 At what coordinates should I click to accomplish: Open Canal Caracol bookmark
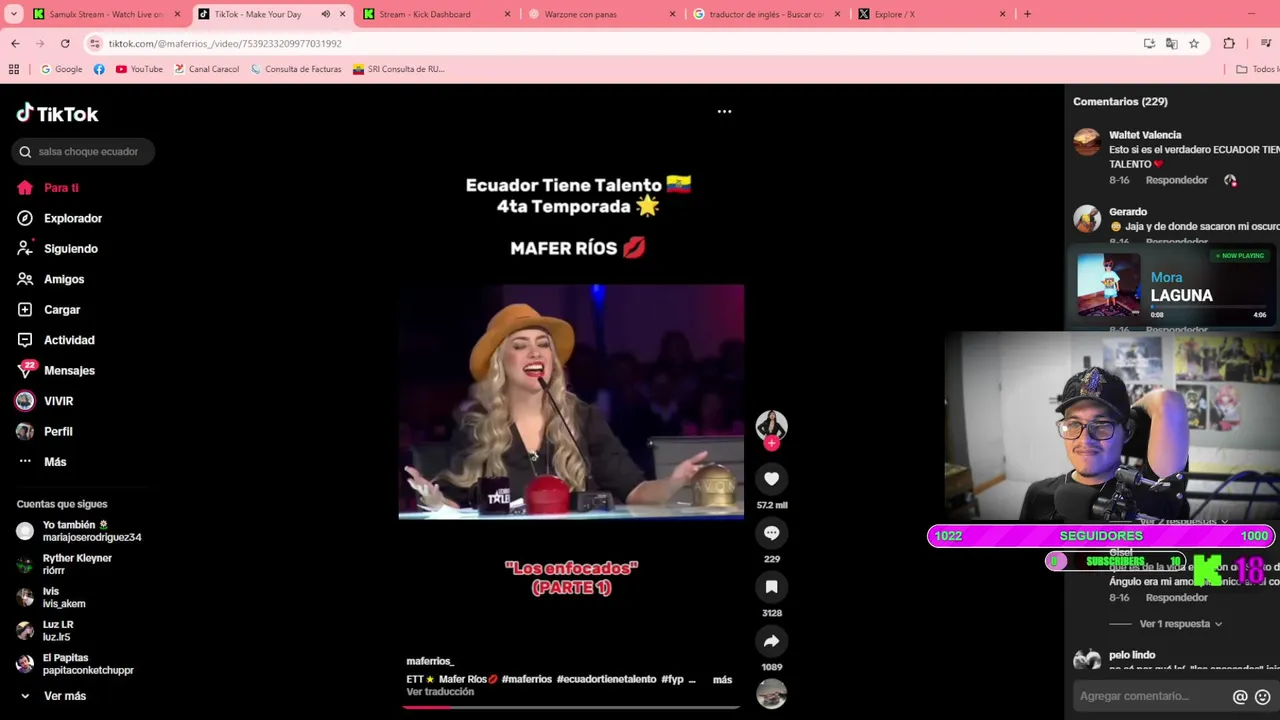click(x=207, y=69)
